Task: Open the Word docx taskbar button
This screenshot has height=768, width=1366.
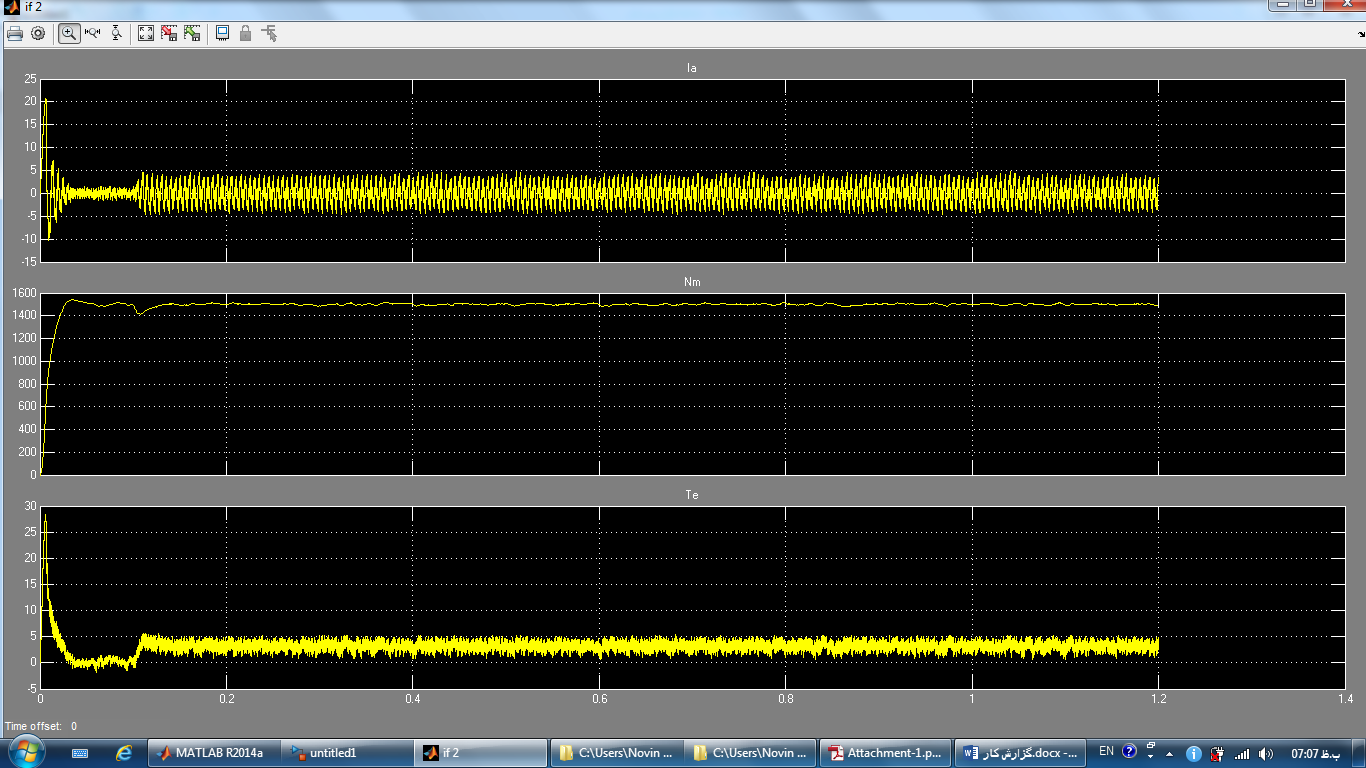Action: 1021,753
